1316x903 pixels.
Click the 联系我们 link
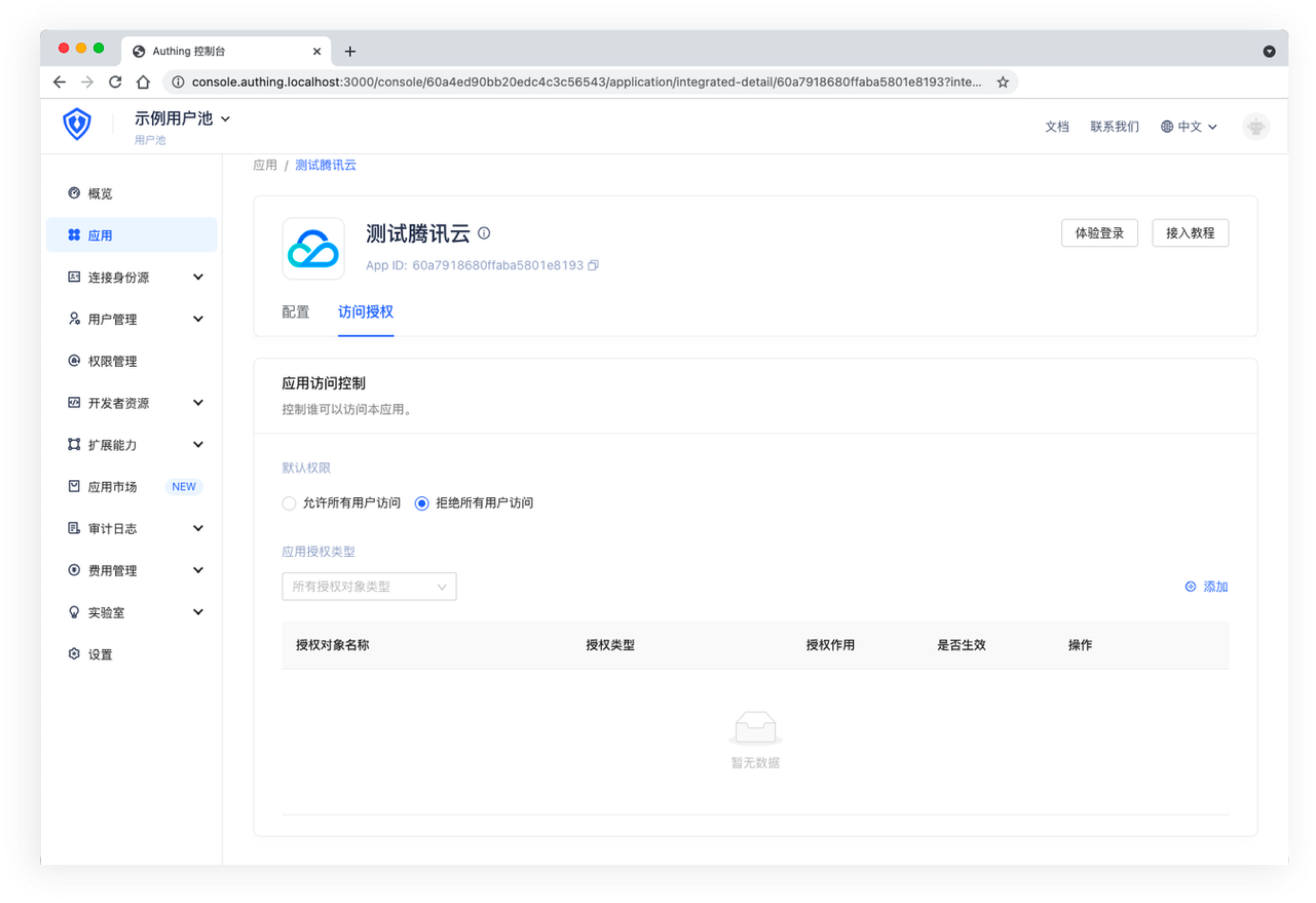tap(1115, 126)
